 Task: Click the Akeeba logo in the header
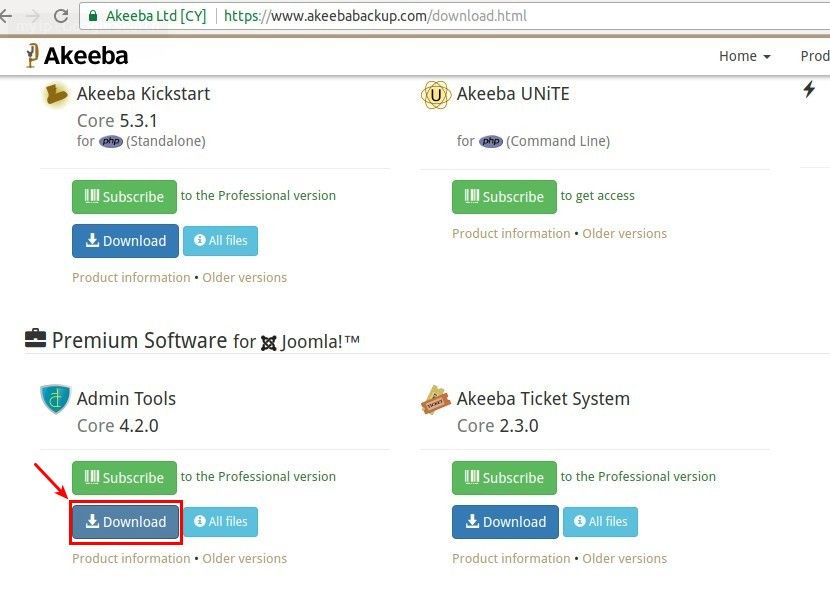(x=77, y=56)
